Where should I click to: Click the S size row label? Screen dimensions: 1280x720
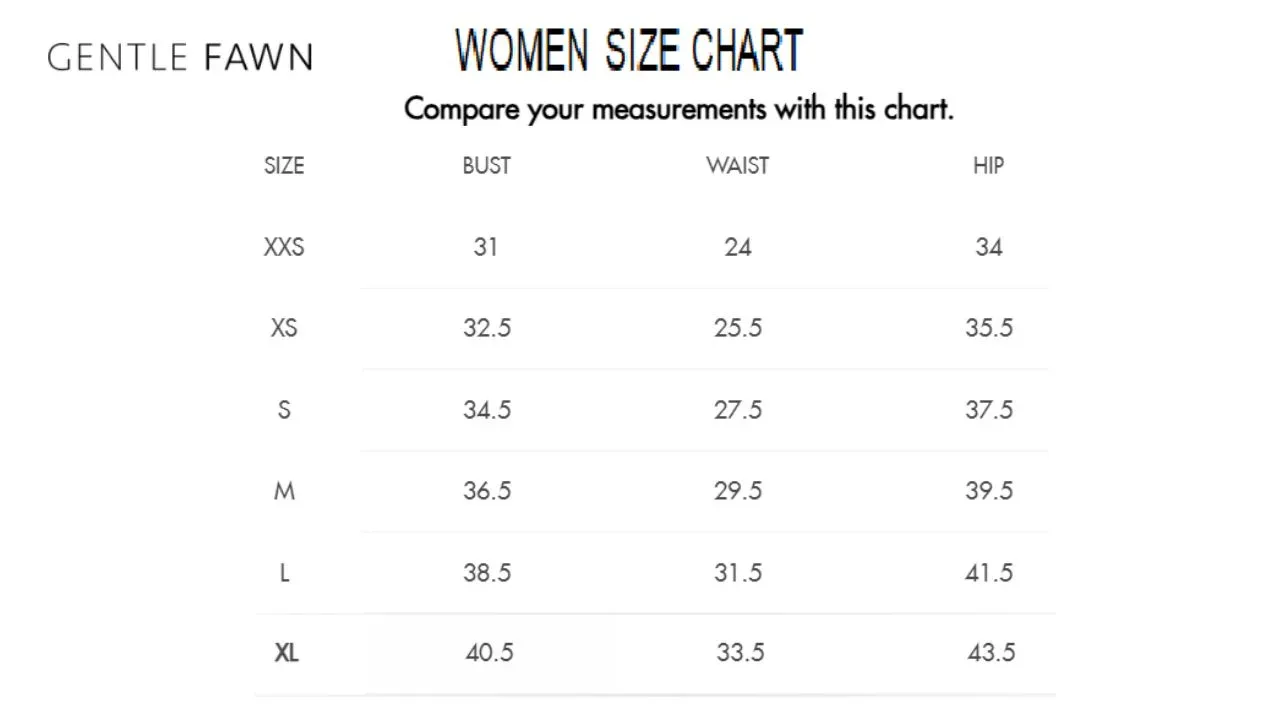[284, 410]
